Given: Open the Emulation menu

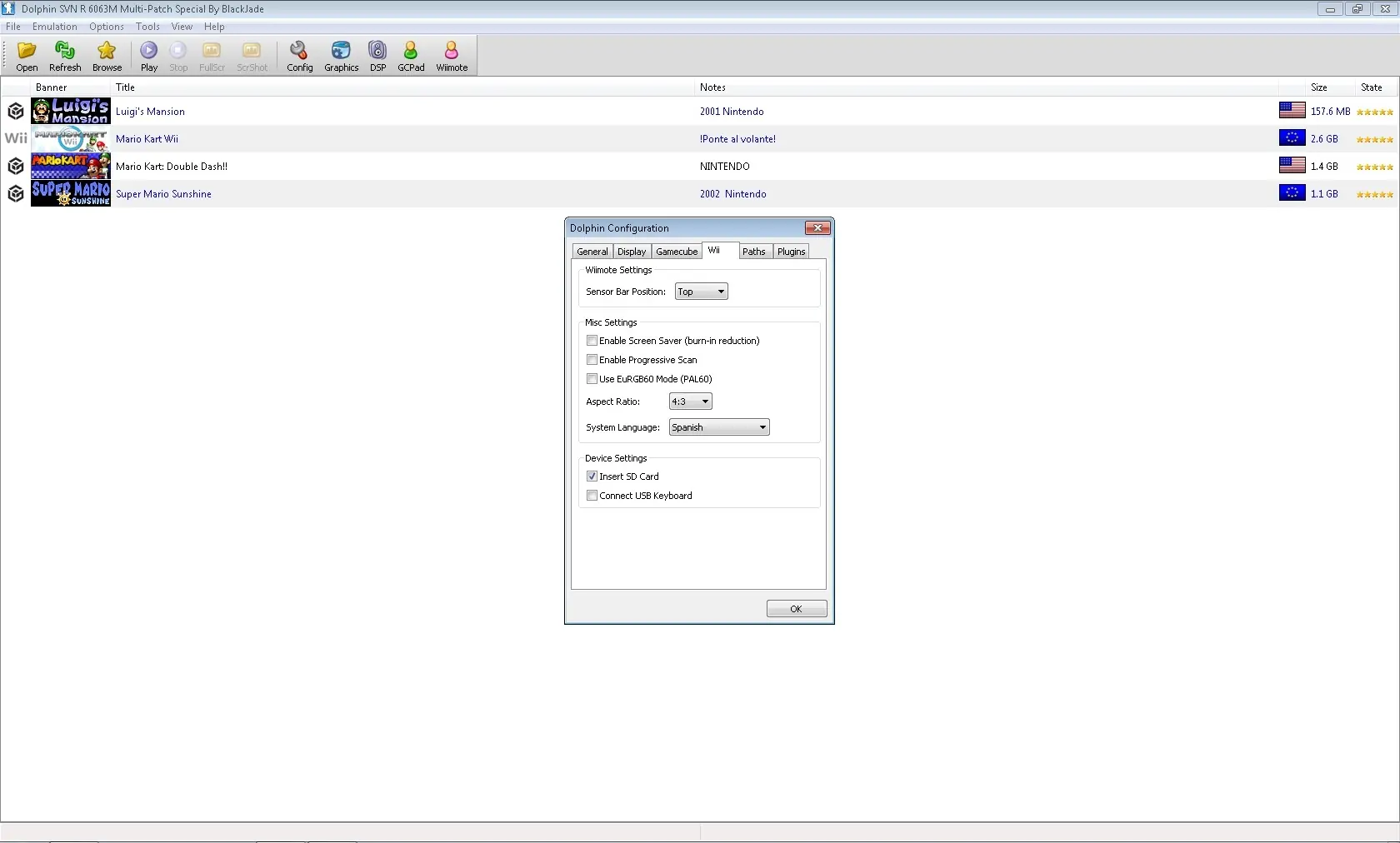Looking at the screenshot, I should [55, 27].
